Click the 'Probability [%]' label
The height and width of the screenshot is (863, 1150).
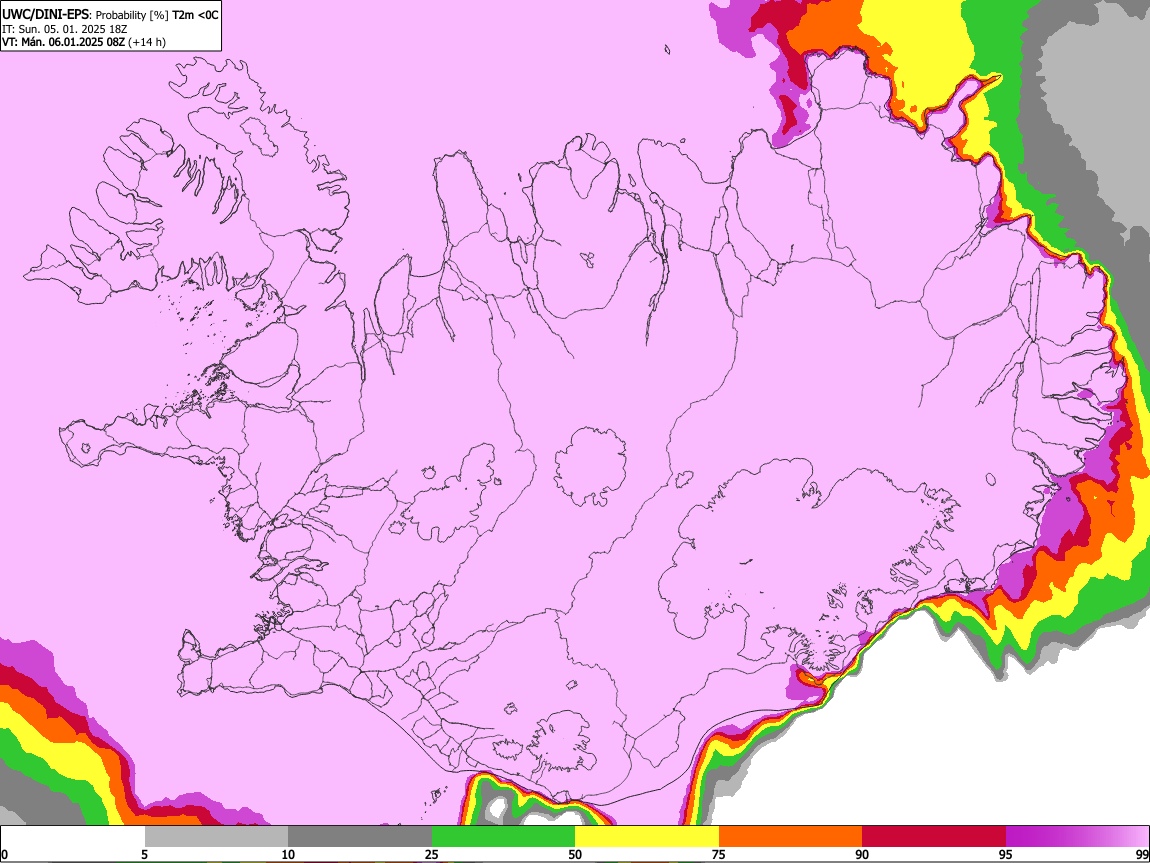pos(132,15)
